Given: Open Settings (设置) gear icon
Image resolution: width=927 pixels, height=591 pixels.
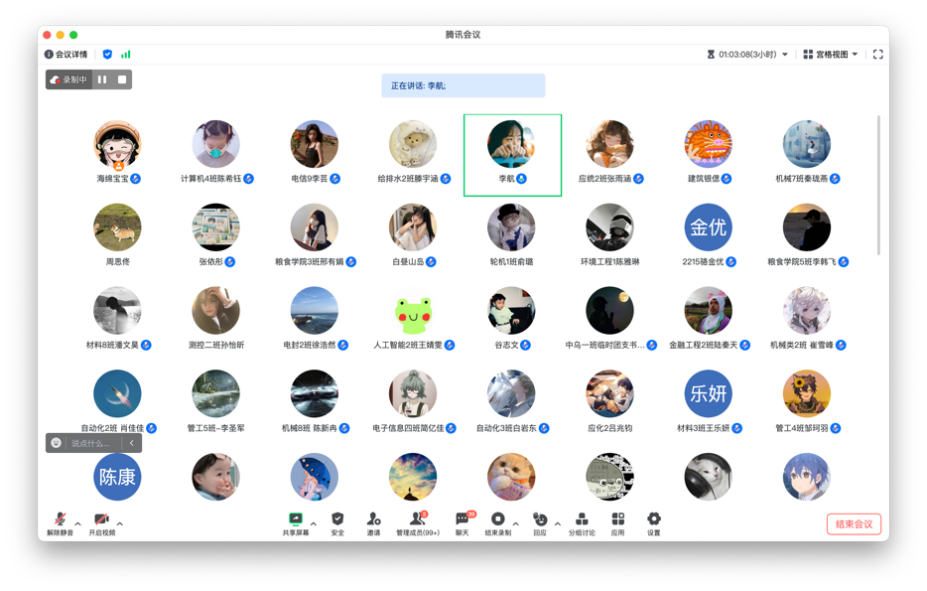Looking at the screenshot, I should pyautogui.click(x=653, y=523).
